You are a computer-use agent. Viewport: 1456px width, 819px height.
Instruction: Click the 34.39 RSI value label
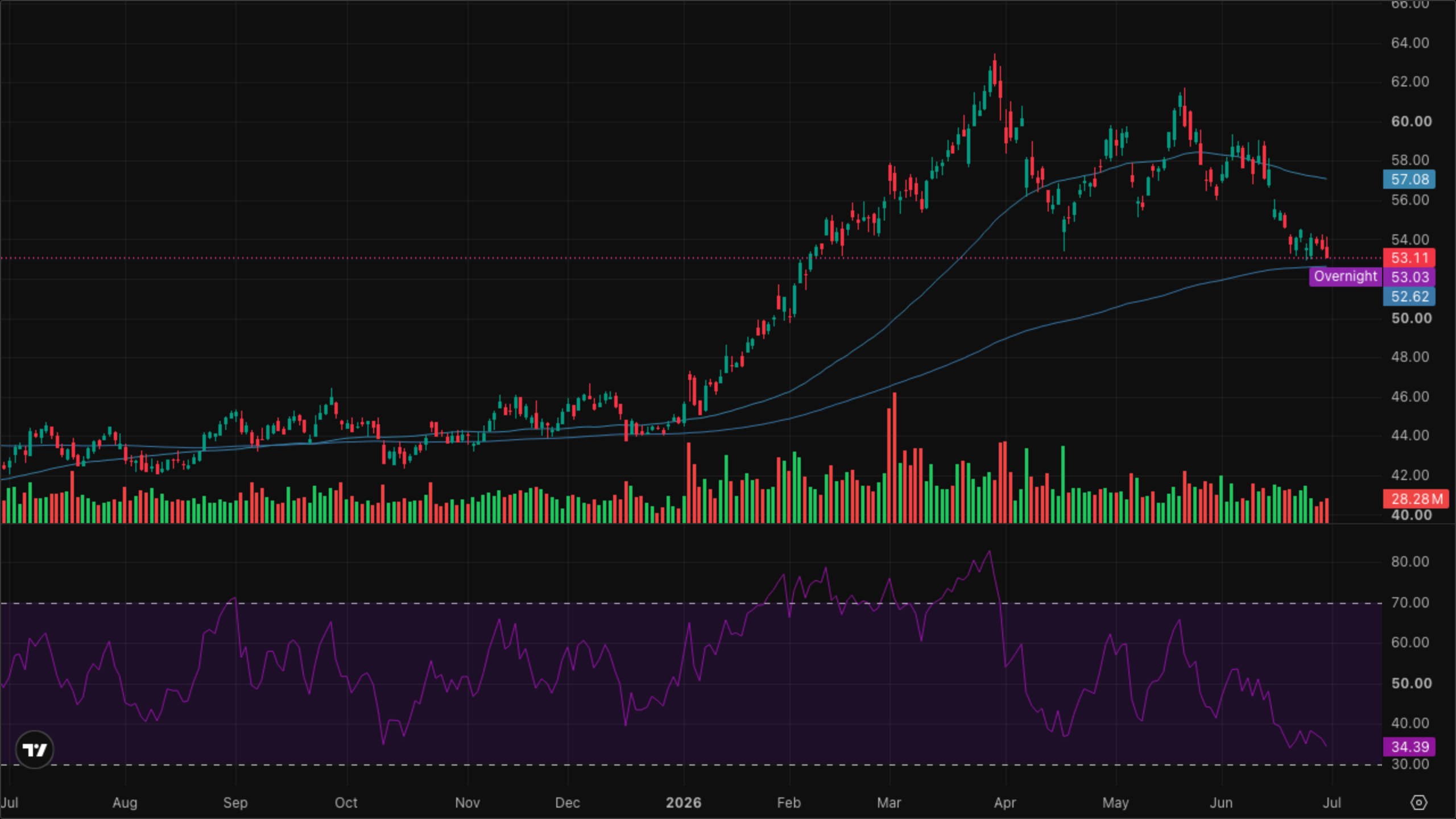point(1409,747)
